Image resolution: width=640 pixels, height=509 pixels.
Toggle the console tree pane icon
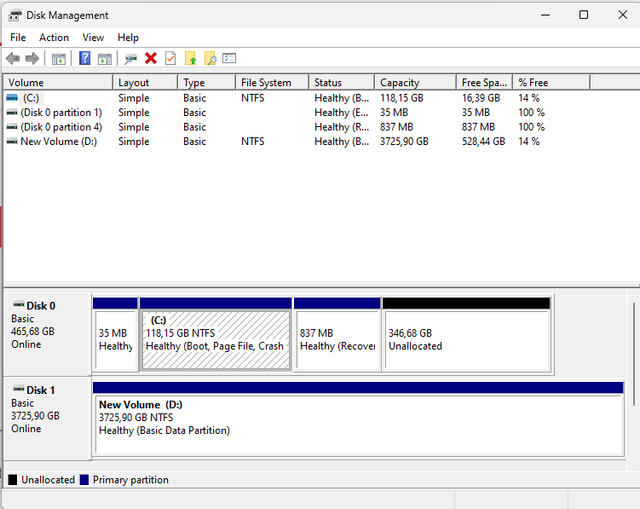click(x=59, y=59)
